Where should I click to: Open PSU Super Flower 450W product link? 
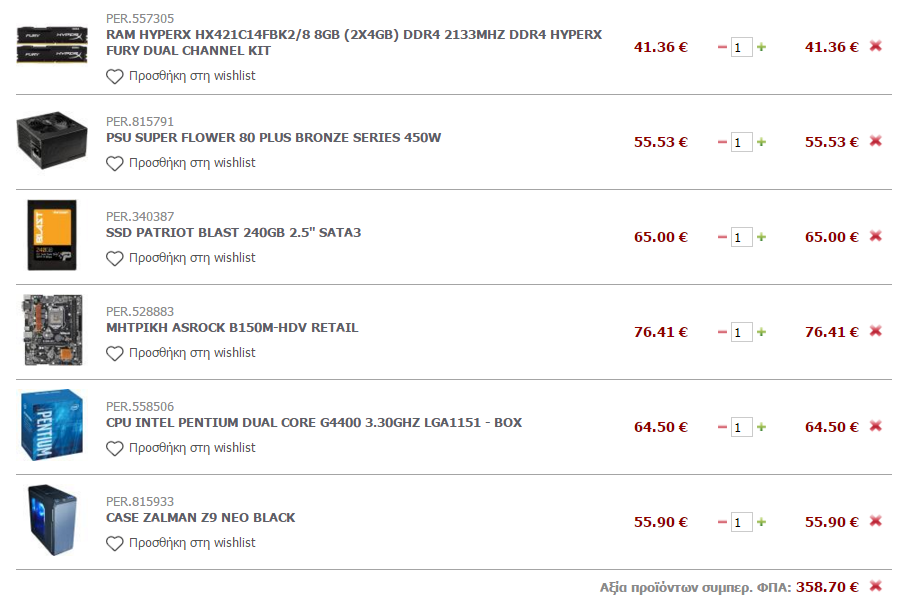point(273,138)
